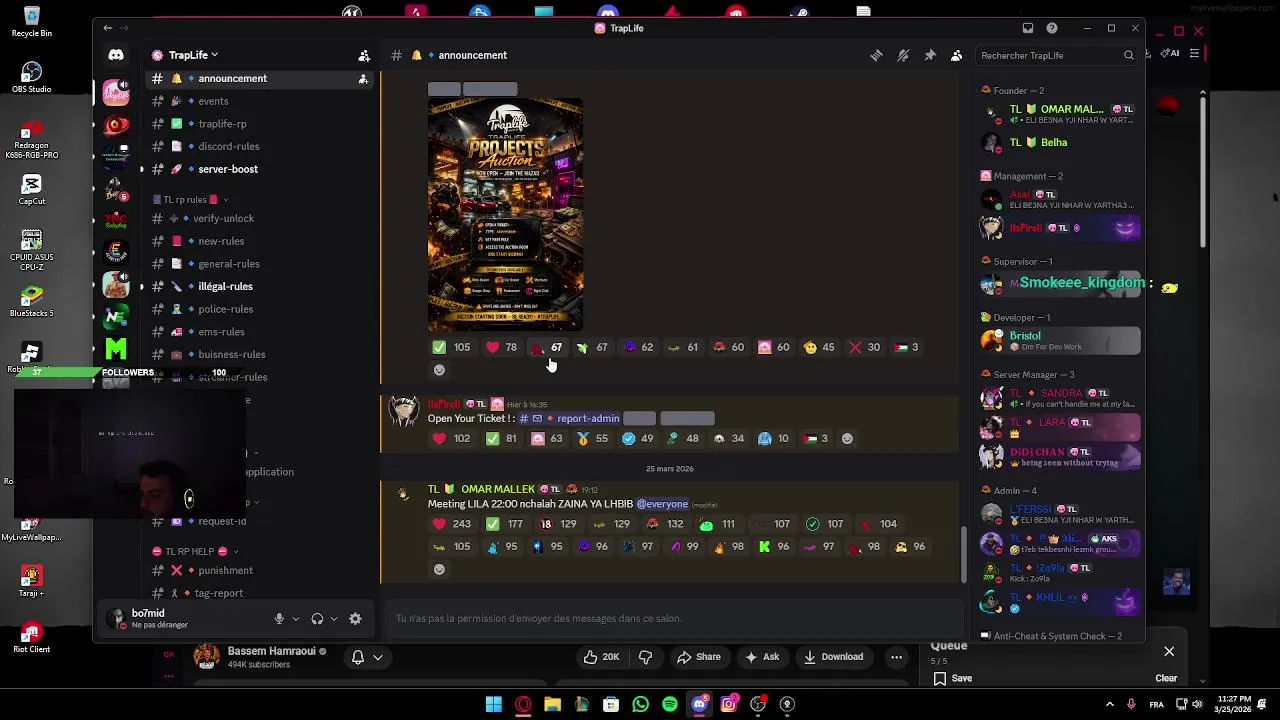Toggle green K reaction showing 96

tap(773, 547)
